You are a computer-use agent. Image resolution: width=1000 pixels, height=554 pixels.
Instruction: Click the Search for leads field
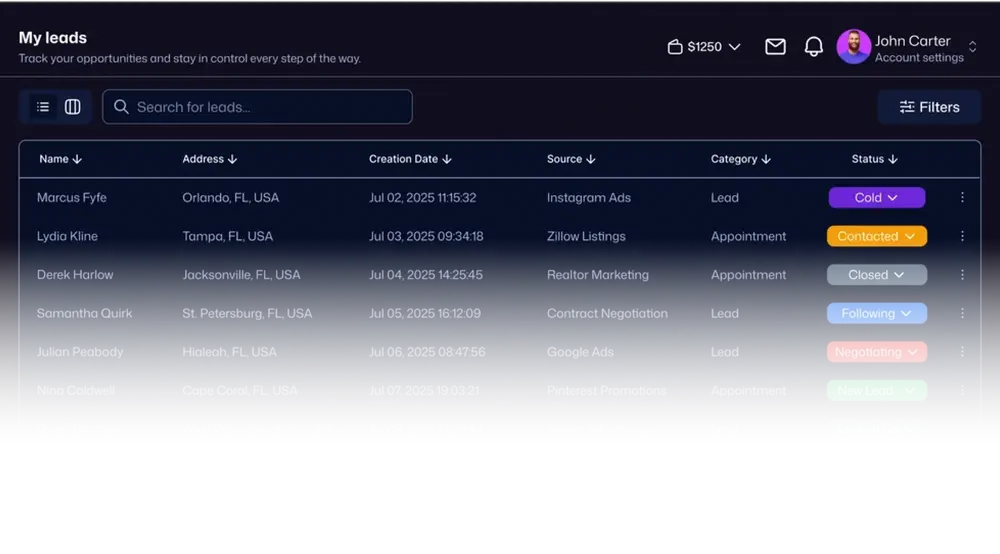coord(257,107)
